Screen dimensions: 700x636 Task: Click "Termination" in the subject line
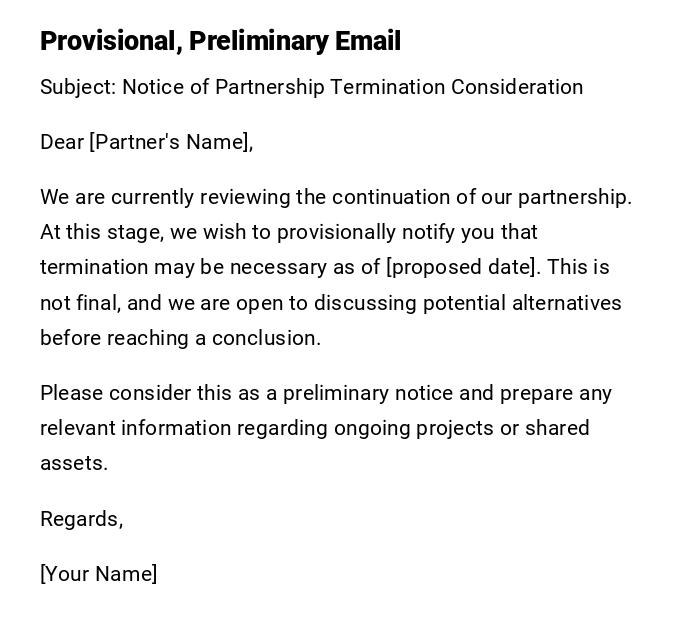(x=388, y=87)
